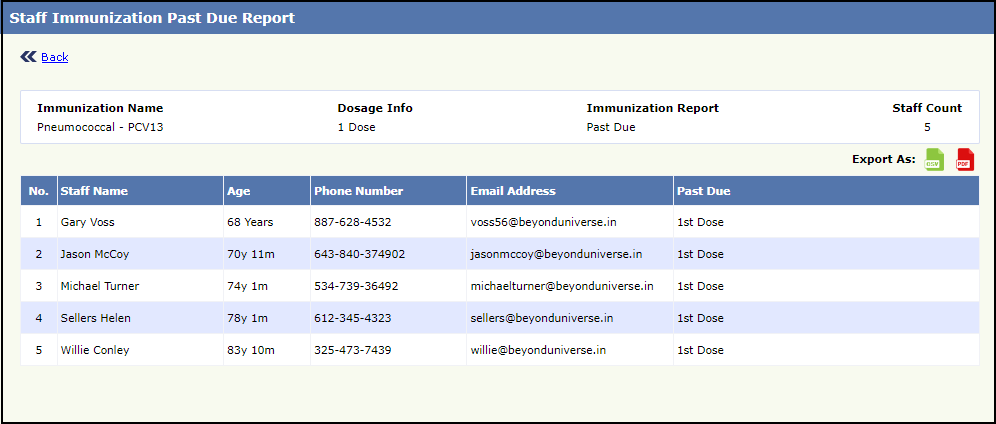Click the Staff Count value 5
996x424 pixels.
[x=927, y=127]
